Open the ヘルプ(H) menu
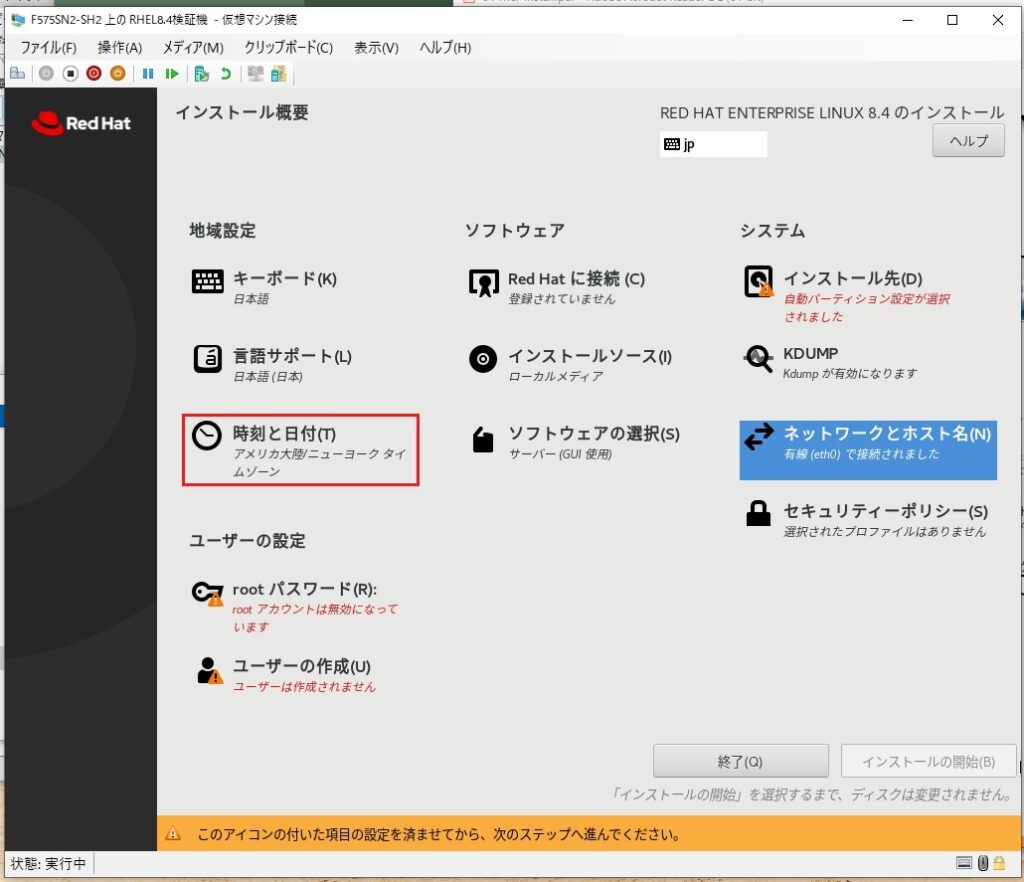Image resolution: width=1024 pixels, height=882 pixels. [x=445, y=48]
